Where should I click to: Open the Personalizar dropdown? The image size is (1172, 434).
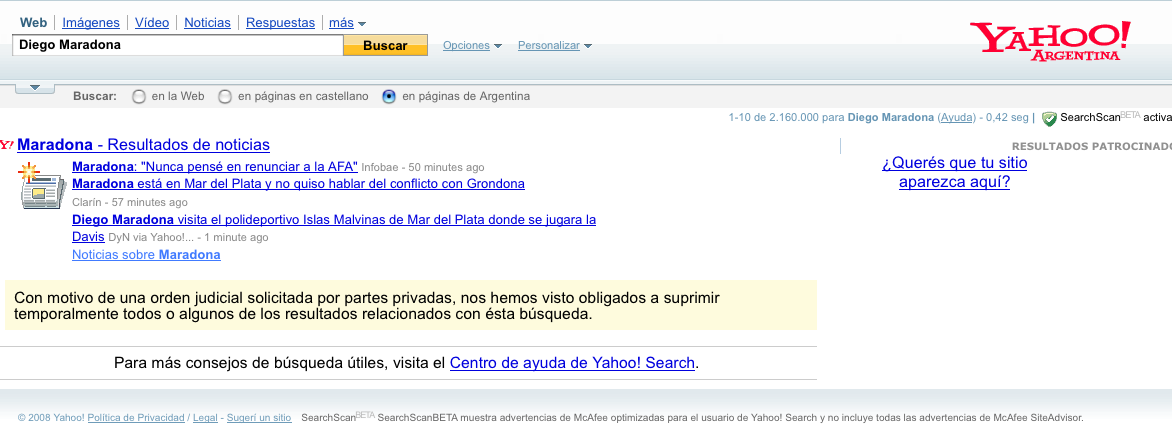pos(555,46)
